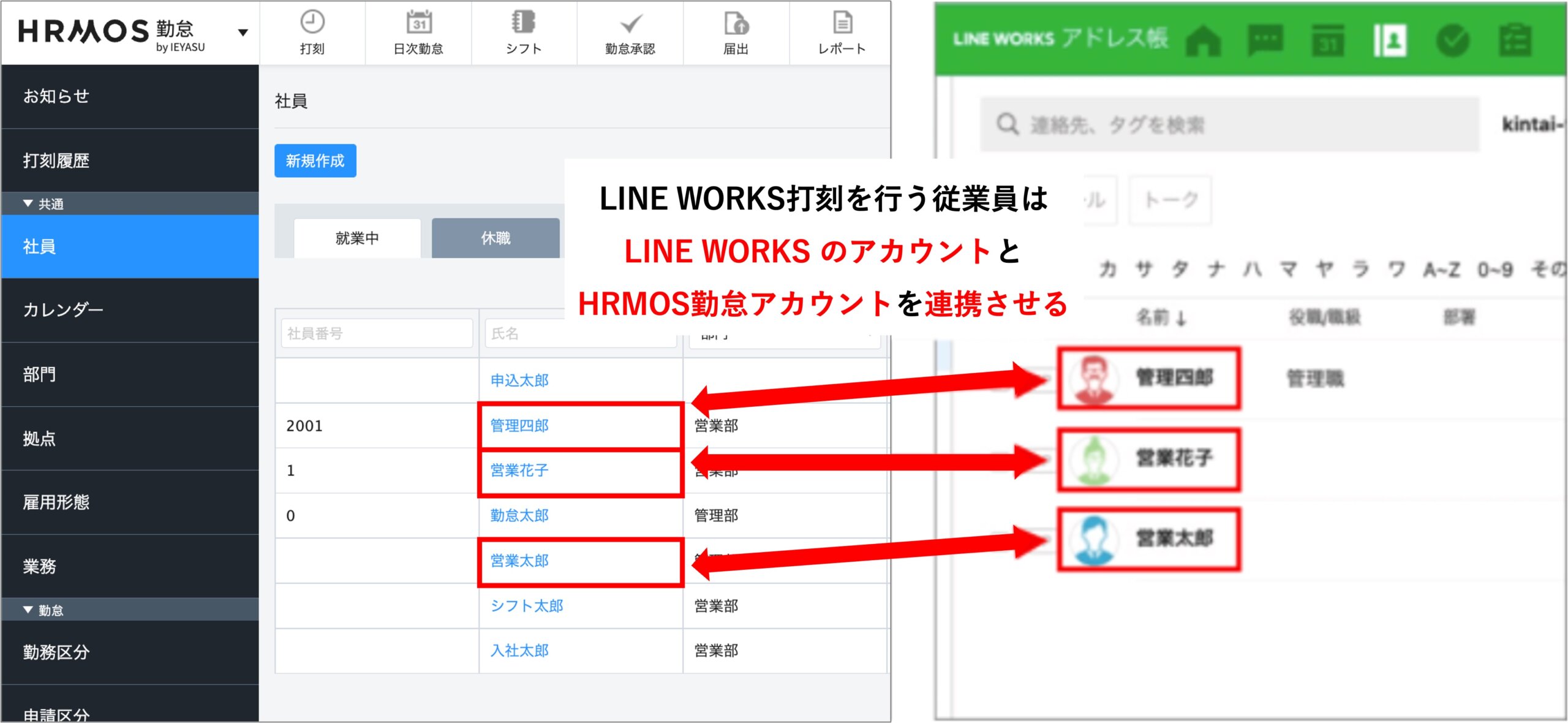Open 勤務区分 in the sidebar
This screenshot has height=723, width=1568.
click(130, 653)
